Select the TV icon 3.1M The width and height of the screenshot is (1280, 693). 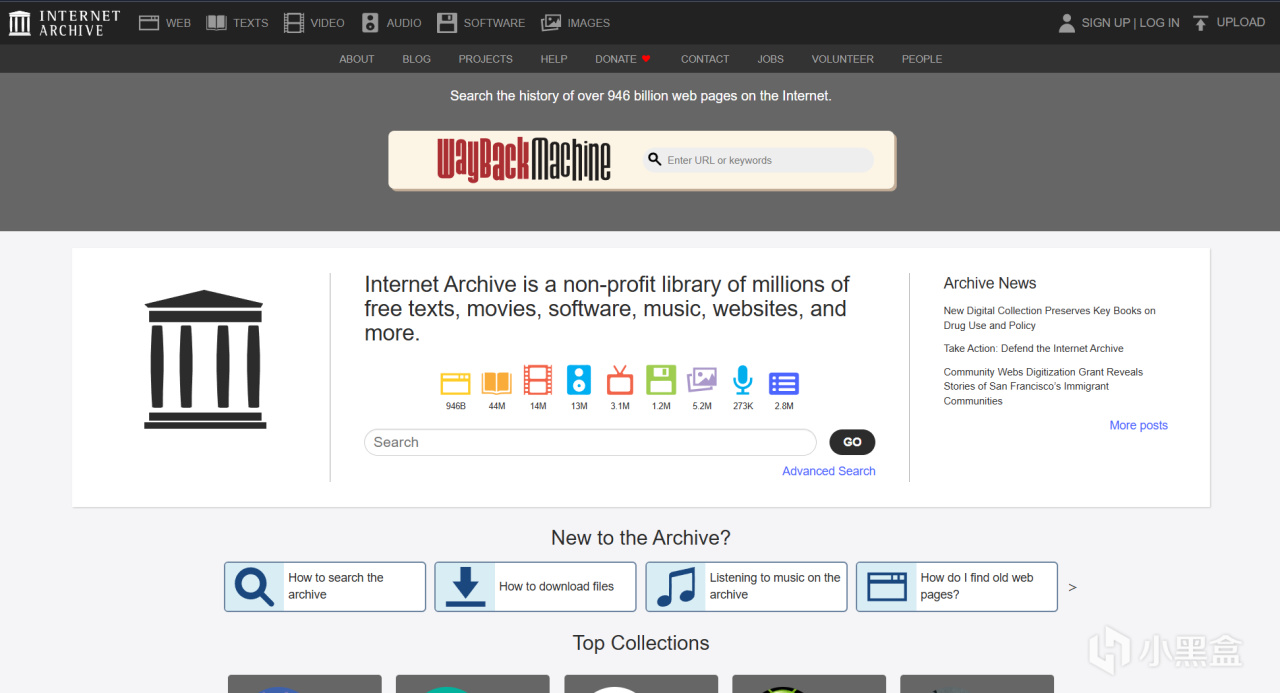pyautogui.click(x=620, y=380)
